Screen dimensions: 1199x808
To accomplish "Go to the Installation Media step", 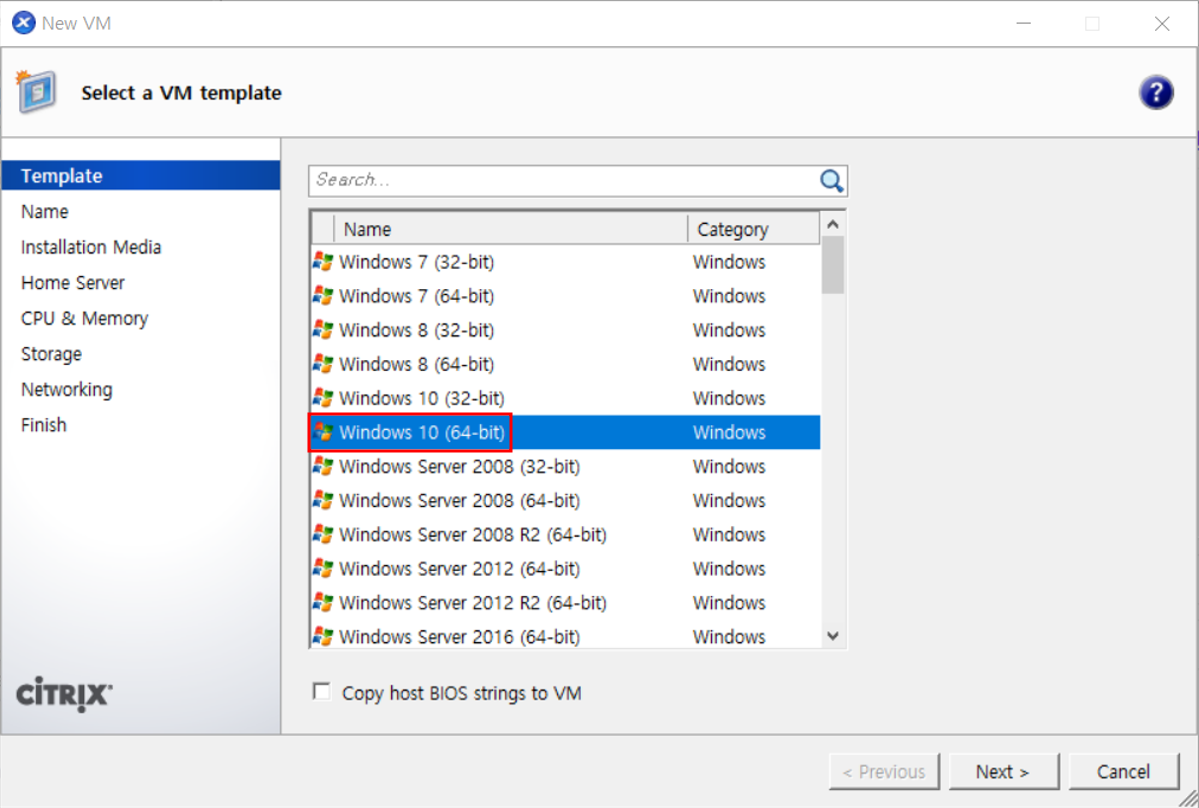I will click(x=91, y=248).
